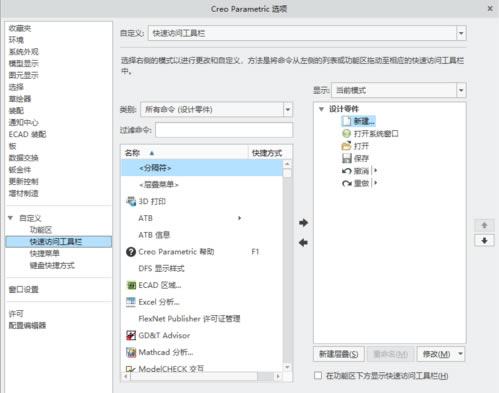Move selected item up with up arrow
Screen dimensions: 499x393
484,225
